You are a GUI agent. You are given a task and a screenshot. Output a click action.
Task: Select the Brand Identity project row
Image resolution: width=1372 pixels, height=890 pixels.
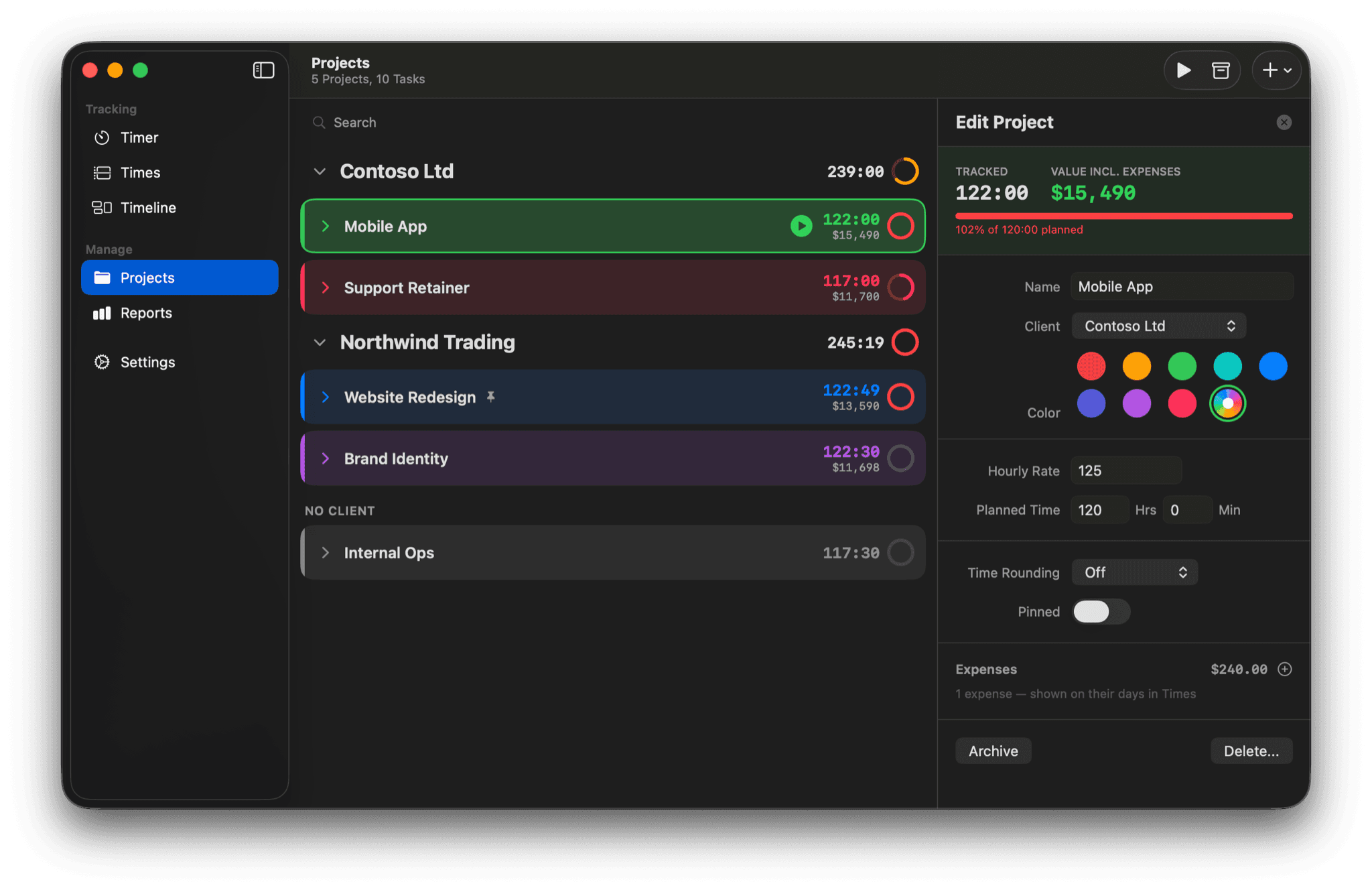(613, 458)
